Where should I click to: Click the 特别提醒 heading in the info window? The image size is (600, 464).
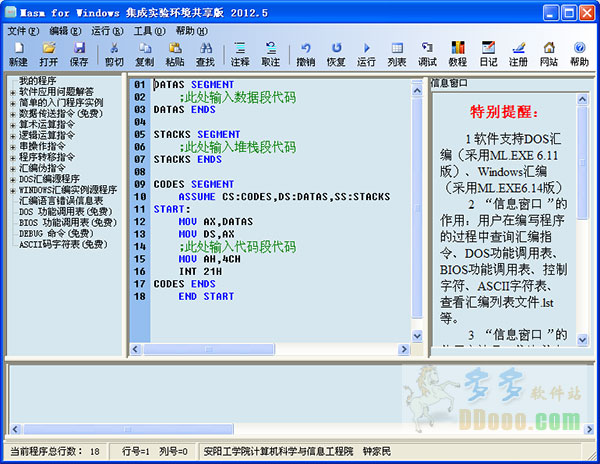pos(504,112)
